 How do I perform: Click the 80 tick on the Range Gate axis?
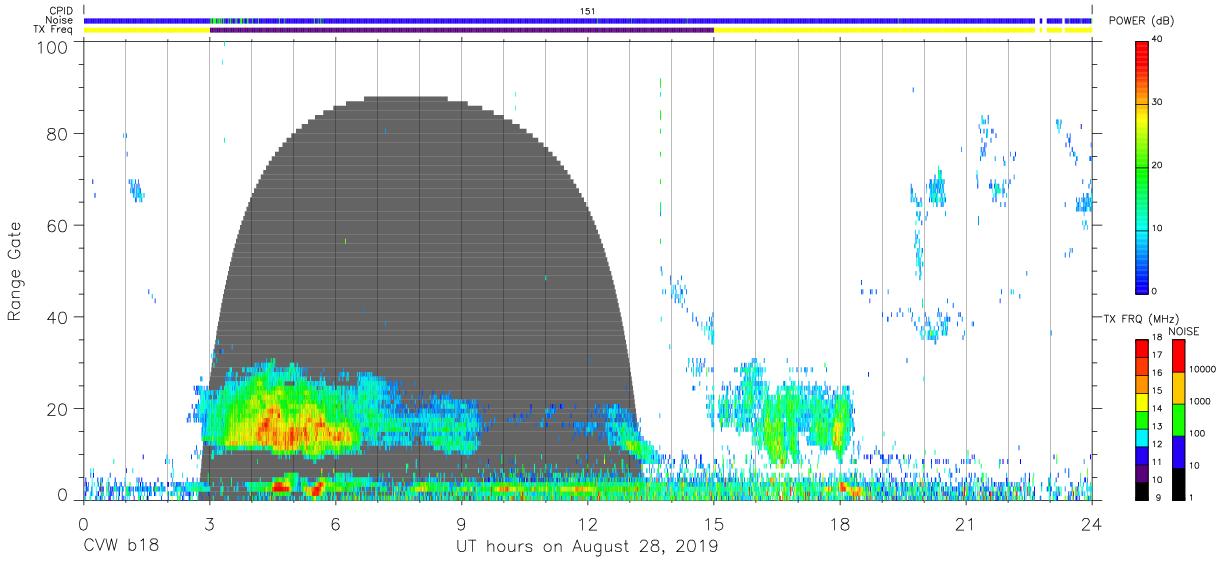(58, 133)
